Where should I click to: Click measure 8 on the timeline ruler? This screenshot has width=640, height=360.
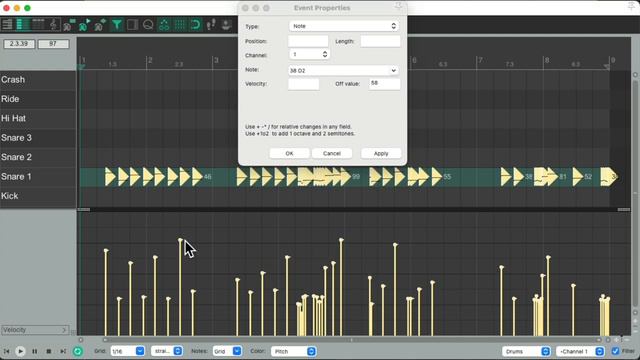click(x=547, y=61)
